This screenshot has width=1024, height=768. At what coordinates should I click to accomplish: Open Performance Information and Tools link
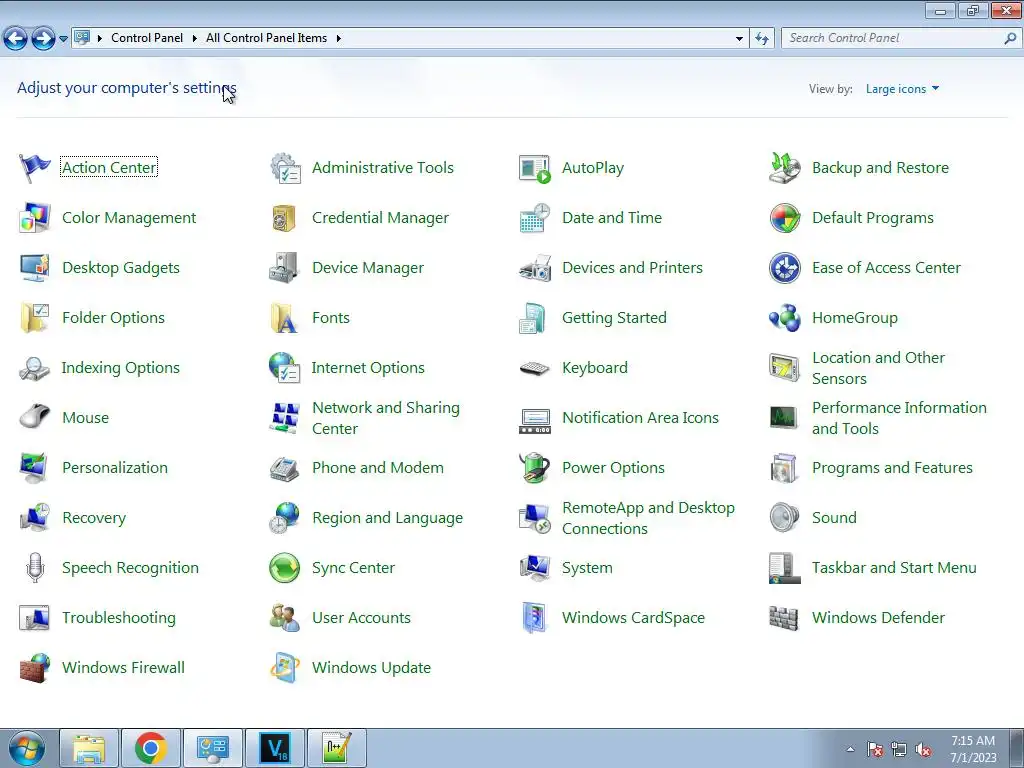(x=899, y=418)
